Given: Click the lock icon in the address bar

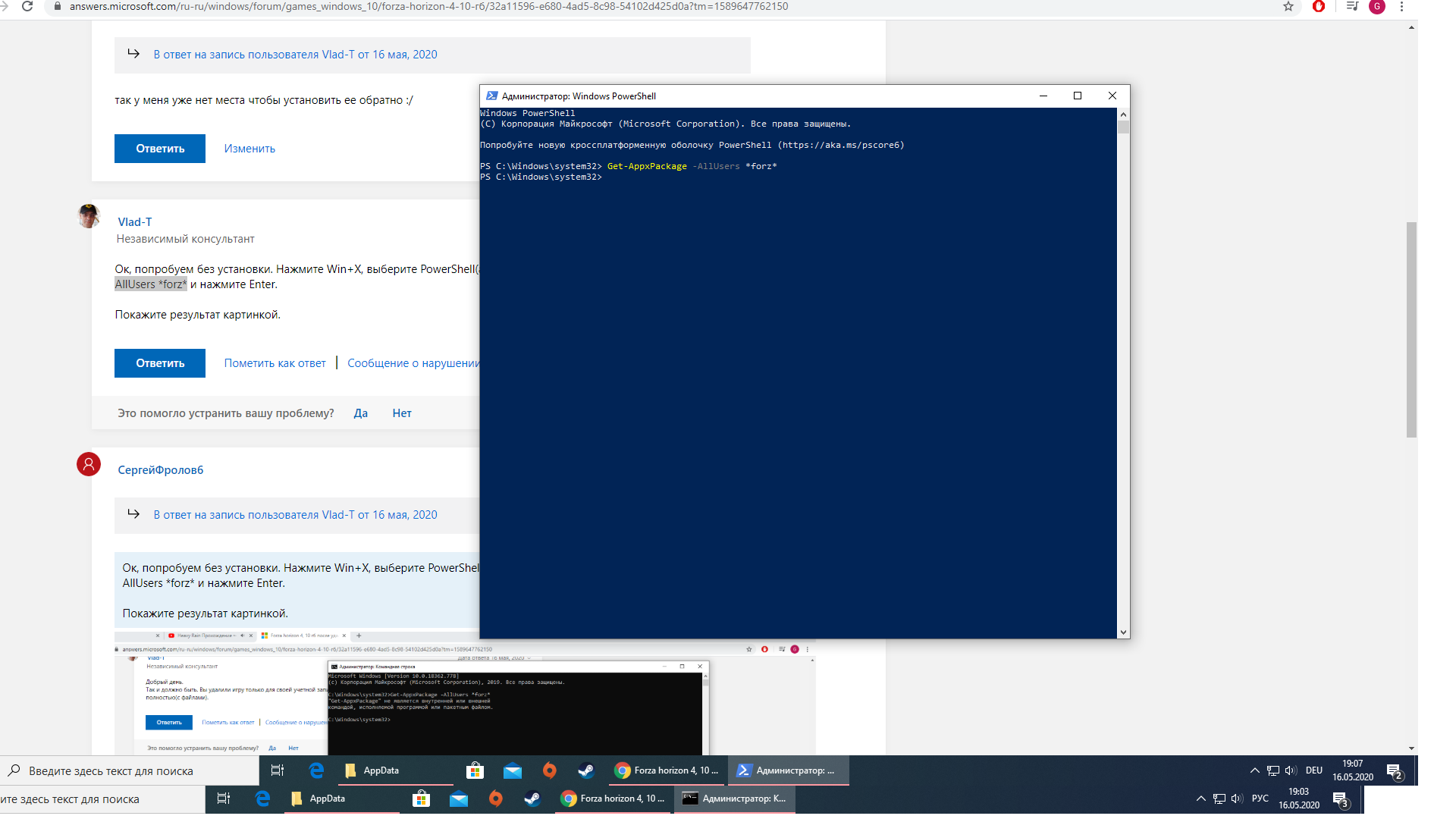Looking at the screenshot, I should click(x=57, y=6).
